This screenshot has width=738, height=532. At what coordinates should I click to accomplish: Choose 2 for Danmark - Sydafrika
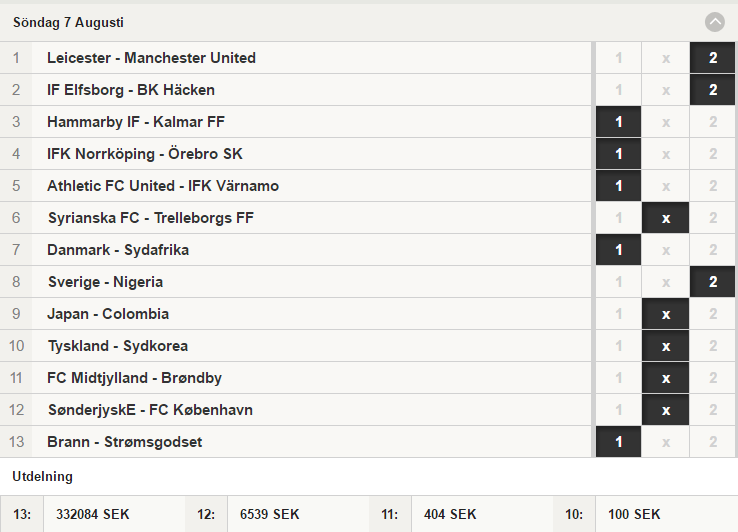[713, 250]
